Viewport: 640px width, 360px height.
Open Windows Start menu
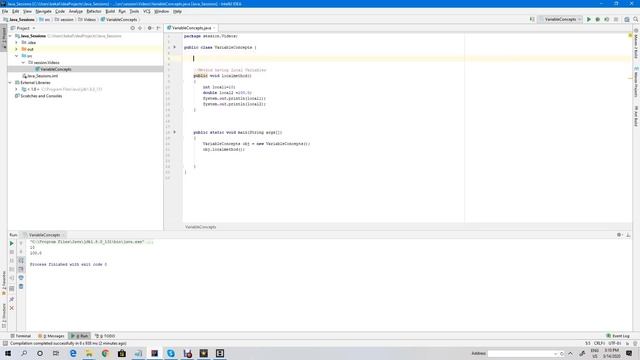pyautogui.click(x=8, y=353)
